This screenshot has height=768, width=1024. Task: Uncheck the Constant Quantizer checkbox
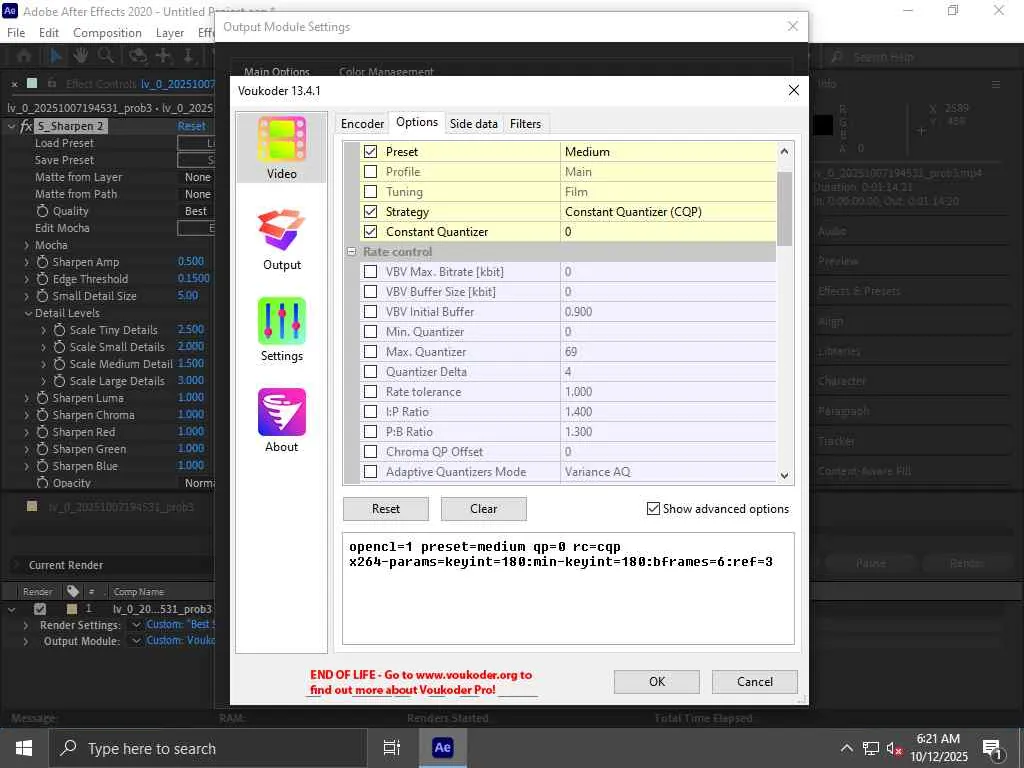pyautogui.click(x=370, y=232)
